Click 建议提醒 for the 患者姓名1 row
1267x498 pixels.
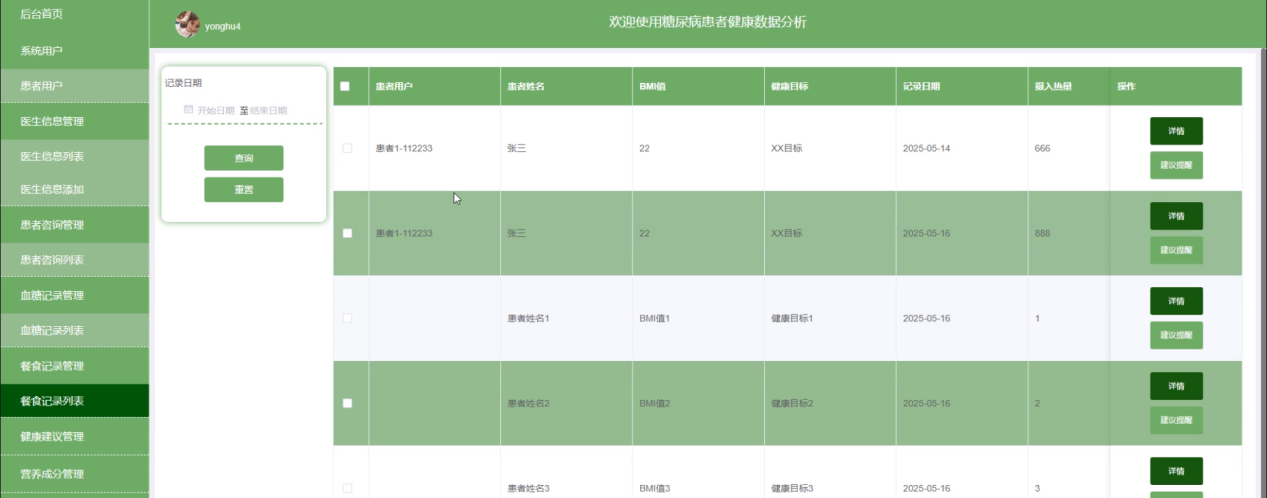[1176, 336]
